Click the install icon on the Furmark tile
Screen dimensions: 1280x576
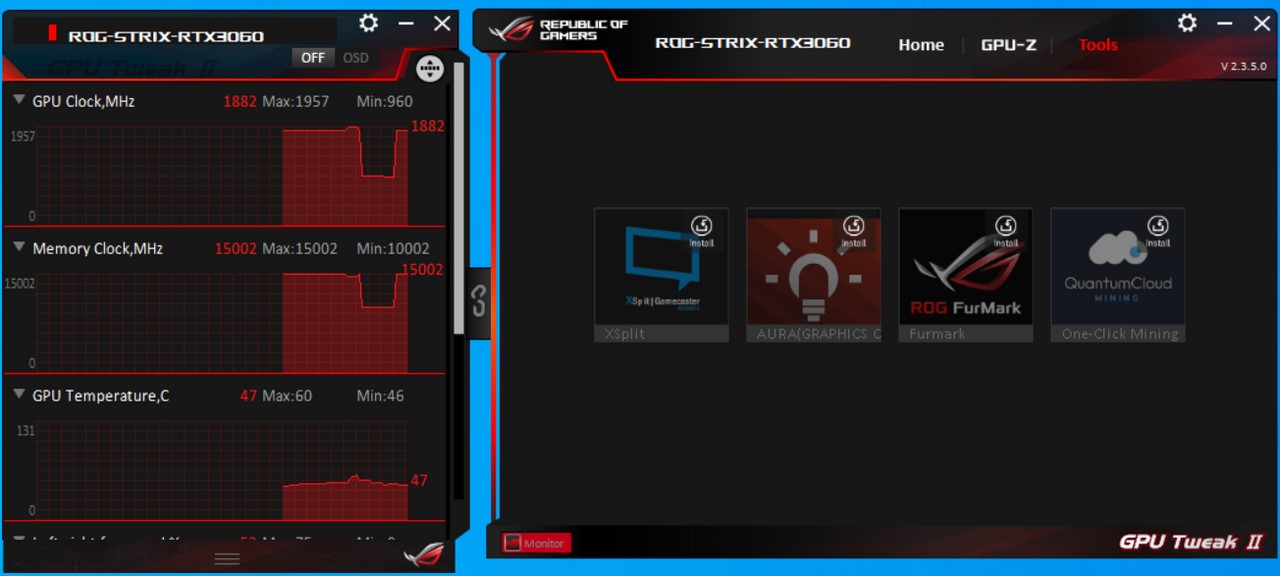(1005, 231)
